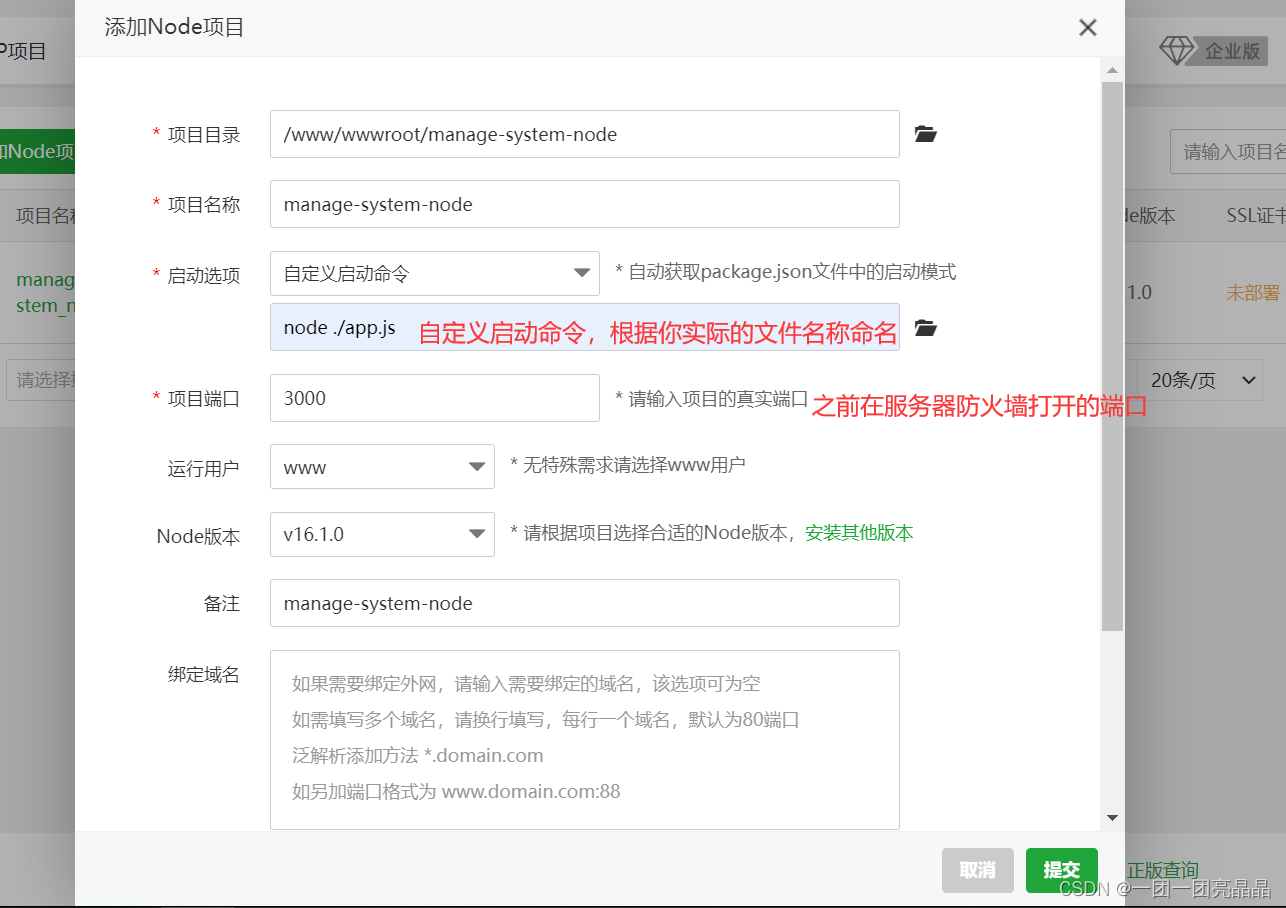Click the 添加Node项目 dialog title

click(x=175, y=27)
